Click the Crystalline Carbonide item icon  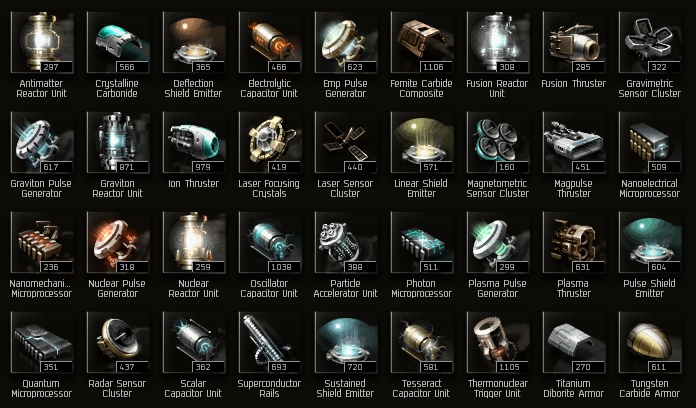coord(118,43)
